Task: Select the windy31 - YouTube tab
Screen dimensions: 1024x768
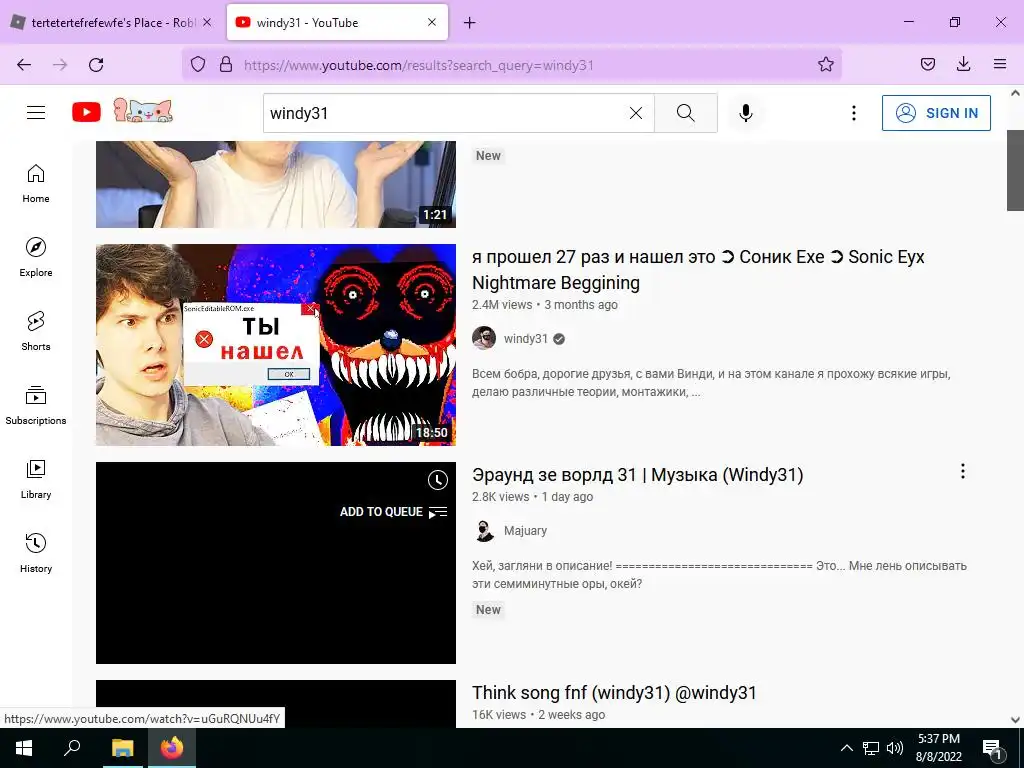Action: click(337, 23)
